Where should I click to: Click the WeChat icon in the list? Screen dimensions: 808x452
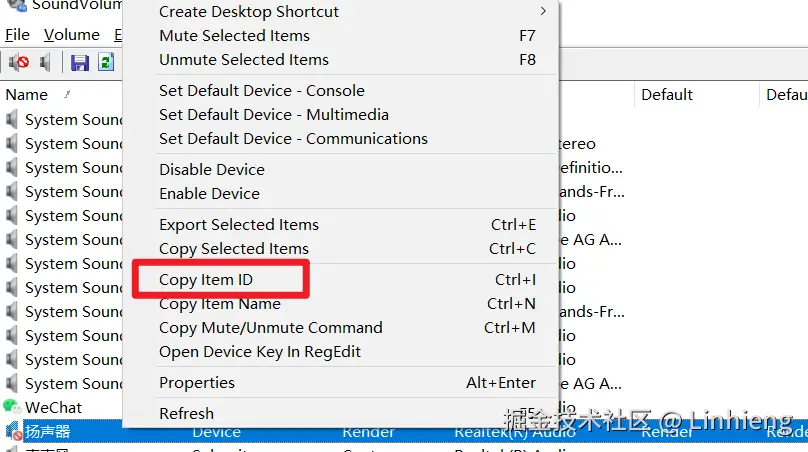coord(12,407)
